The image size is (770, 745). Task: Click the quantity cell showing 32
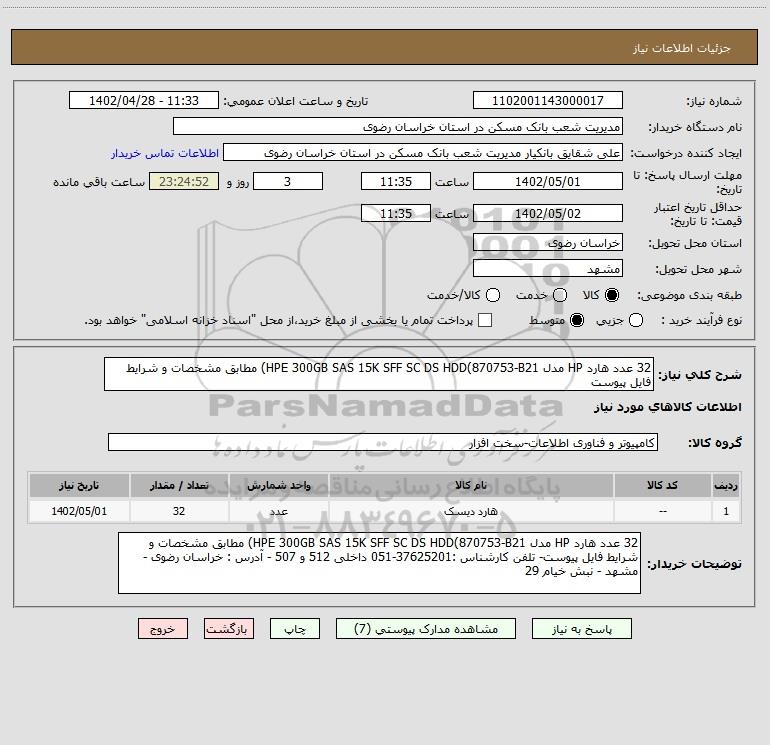coord(179,511)
